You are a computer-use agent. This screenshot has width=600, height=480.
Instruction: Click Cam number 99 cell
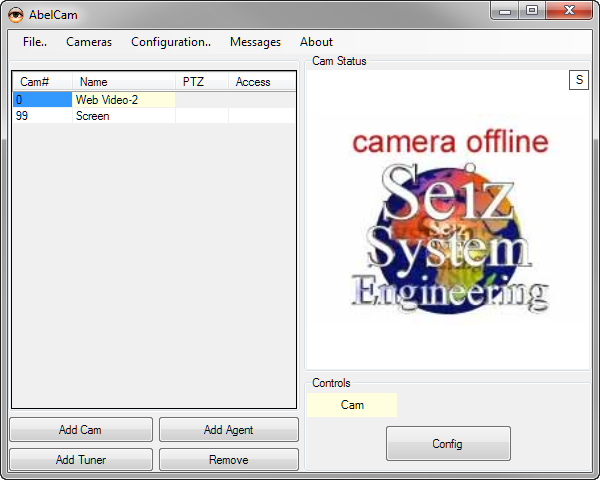(42, 116)
